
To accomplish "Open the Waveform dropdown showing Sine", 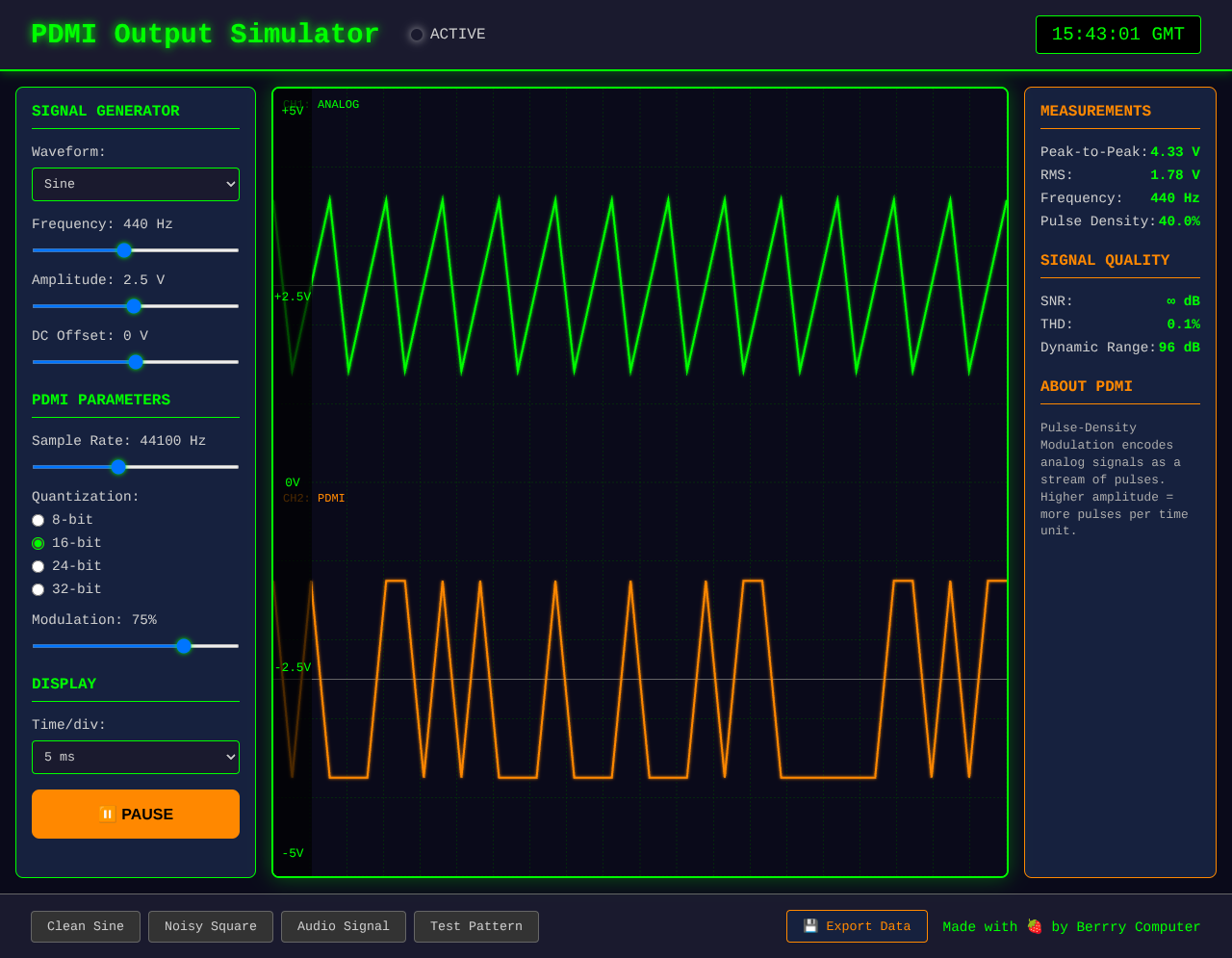I will pyautogui.click(x=135, y=184).
